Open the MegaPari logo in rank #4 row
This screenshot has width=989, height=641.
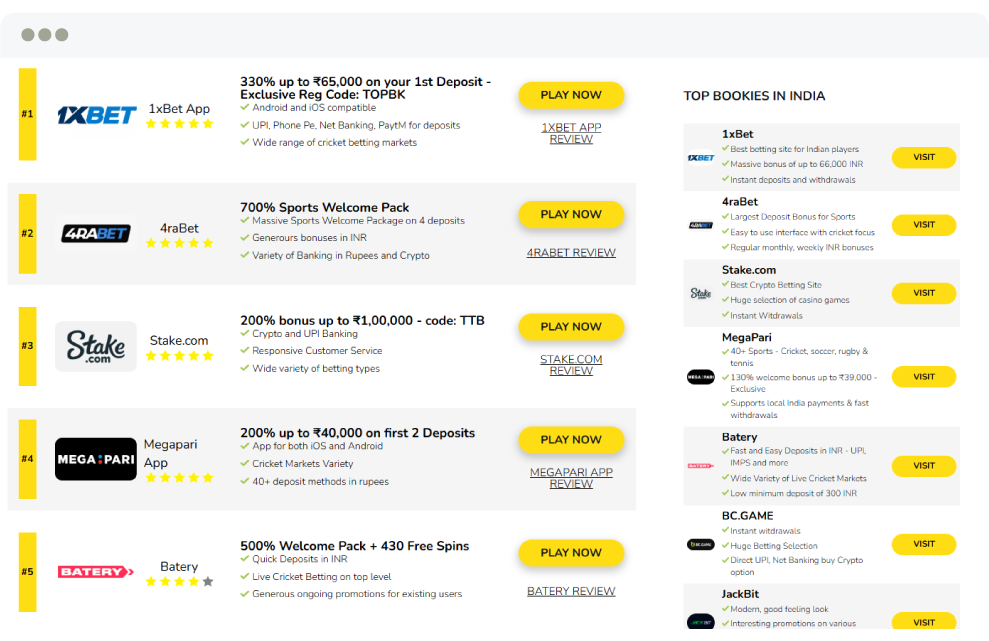[x=95, y=459]
